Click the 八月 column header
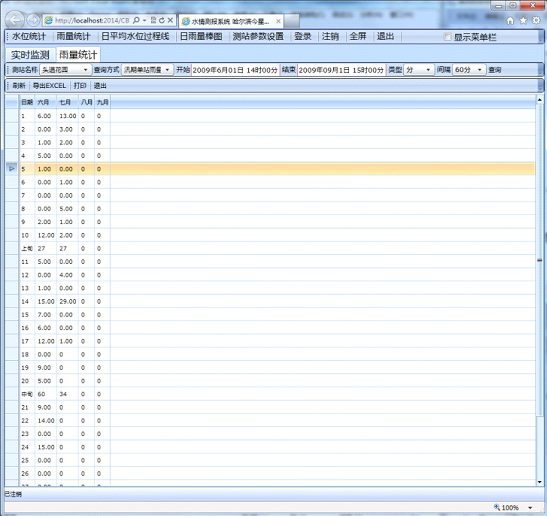This screenshot has height=516, width=547. coord(87,102)
